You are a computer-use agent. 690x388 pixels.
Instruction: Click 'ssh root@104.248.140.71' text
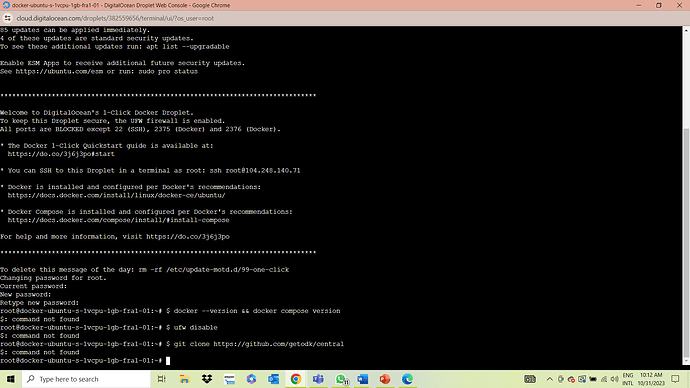(255, 170)
